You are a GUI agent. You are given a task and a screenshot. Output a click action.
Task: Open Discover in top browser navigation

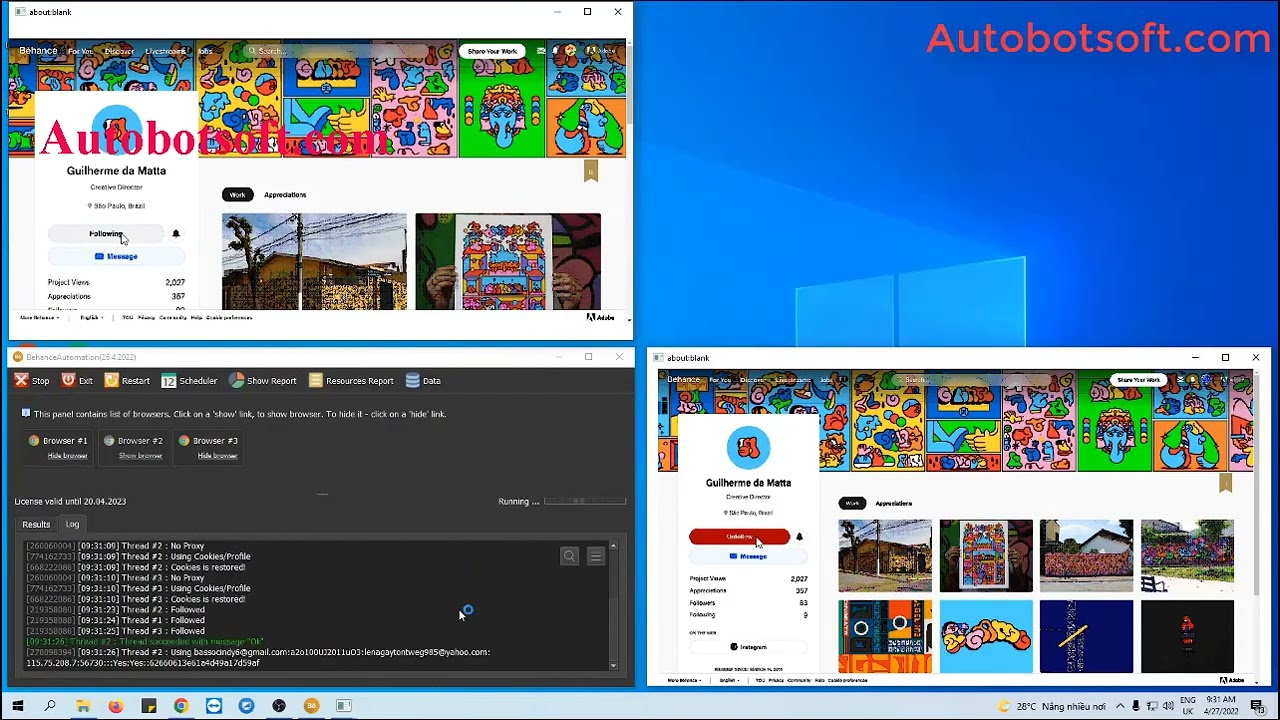119,51
